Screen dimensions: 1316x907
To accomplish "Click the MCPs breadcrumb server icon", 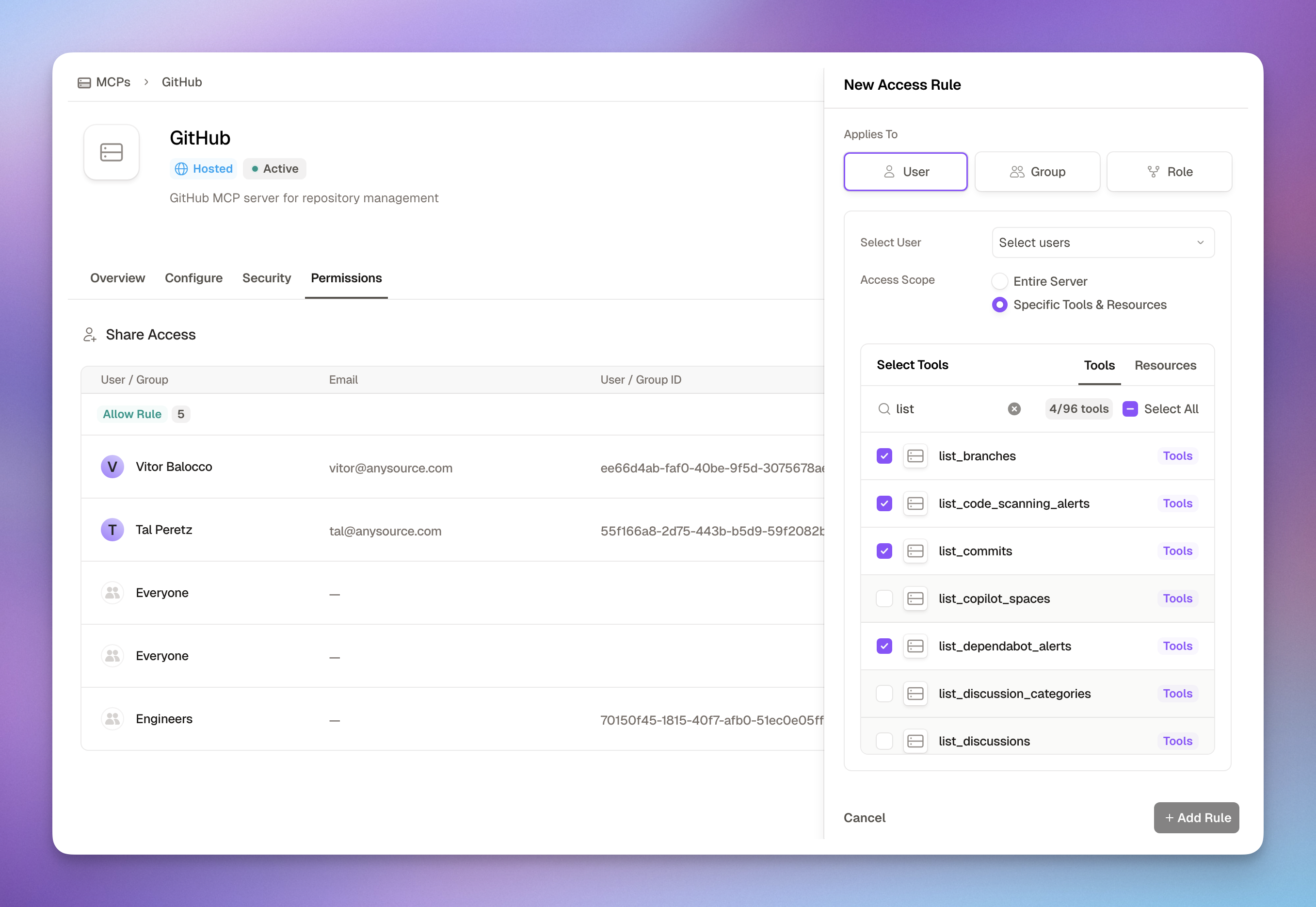I will tap(84, 82).
